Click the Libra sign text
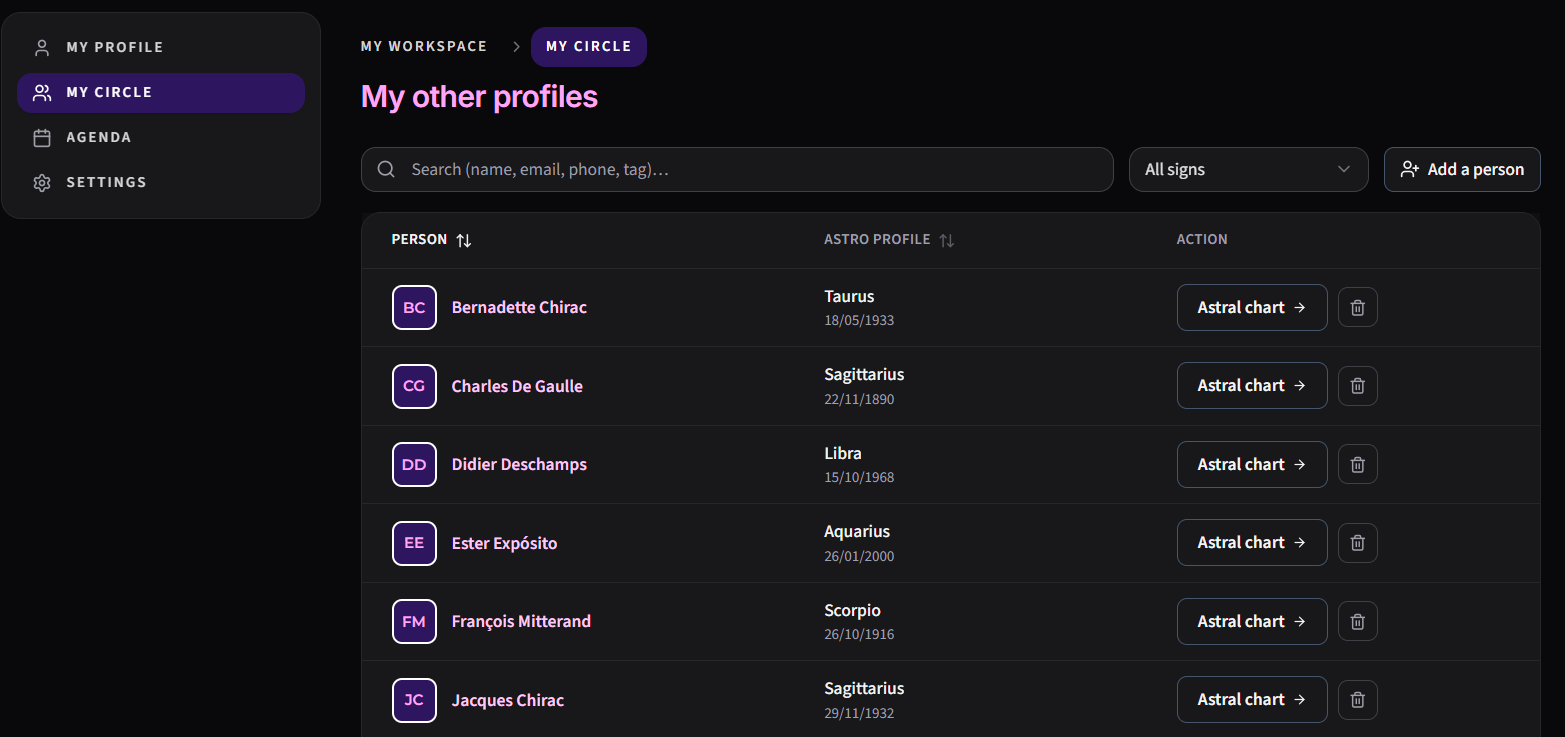 point(843,453)
